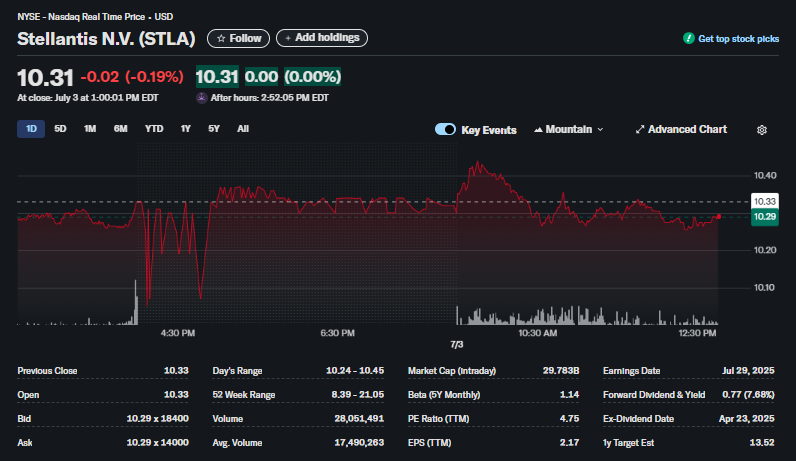Click the Advanced Chart expand arrows icon
This screenshot has width=796, height=461.
[x=640, y=129]
